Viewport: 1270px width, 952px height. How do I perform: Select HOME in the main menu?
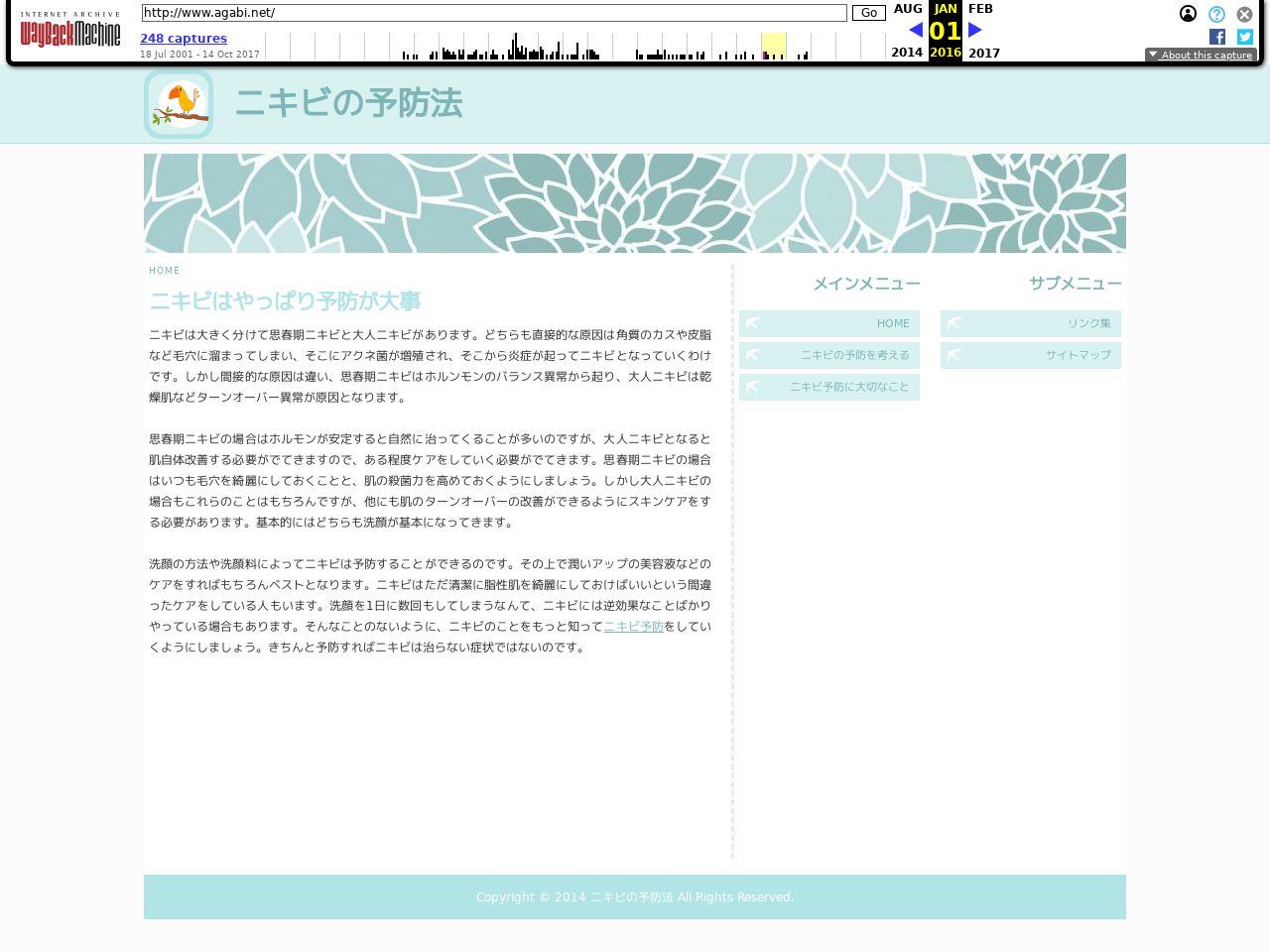coord(829,323)
